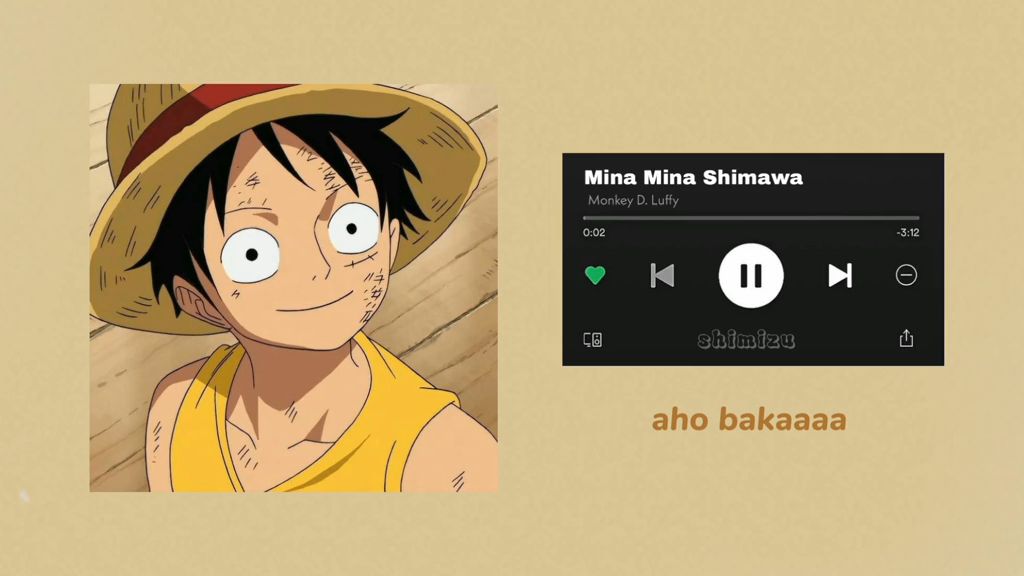1024x576 pixels.
Task: Pause the currently playing song
Action: coord(751,276)
